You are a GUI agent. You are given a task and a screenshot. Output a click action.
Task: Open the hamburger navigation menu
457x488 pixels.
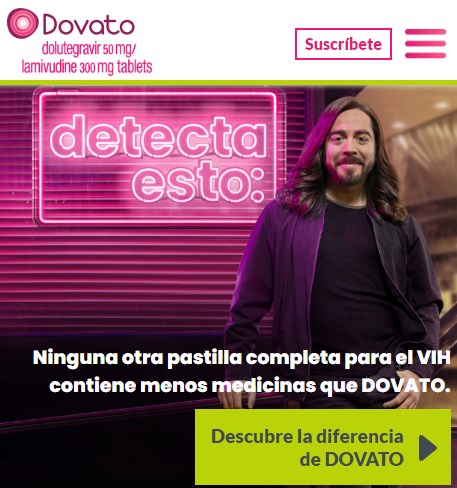click(425, 44)
